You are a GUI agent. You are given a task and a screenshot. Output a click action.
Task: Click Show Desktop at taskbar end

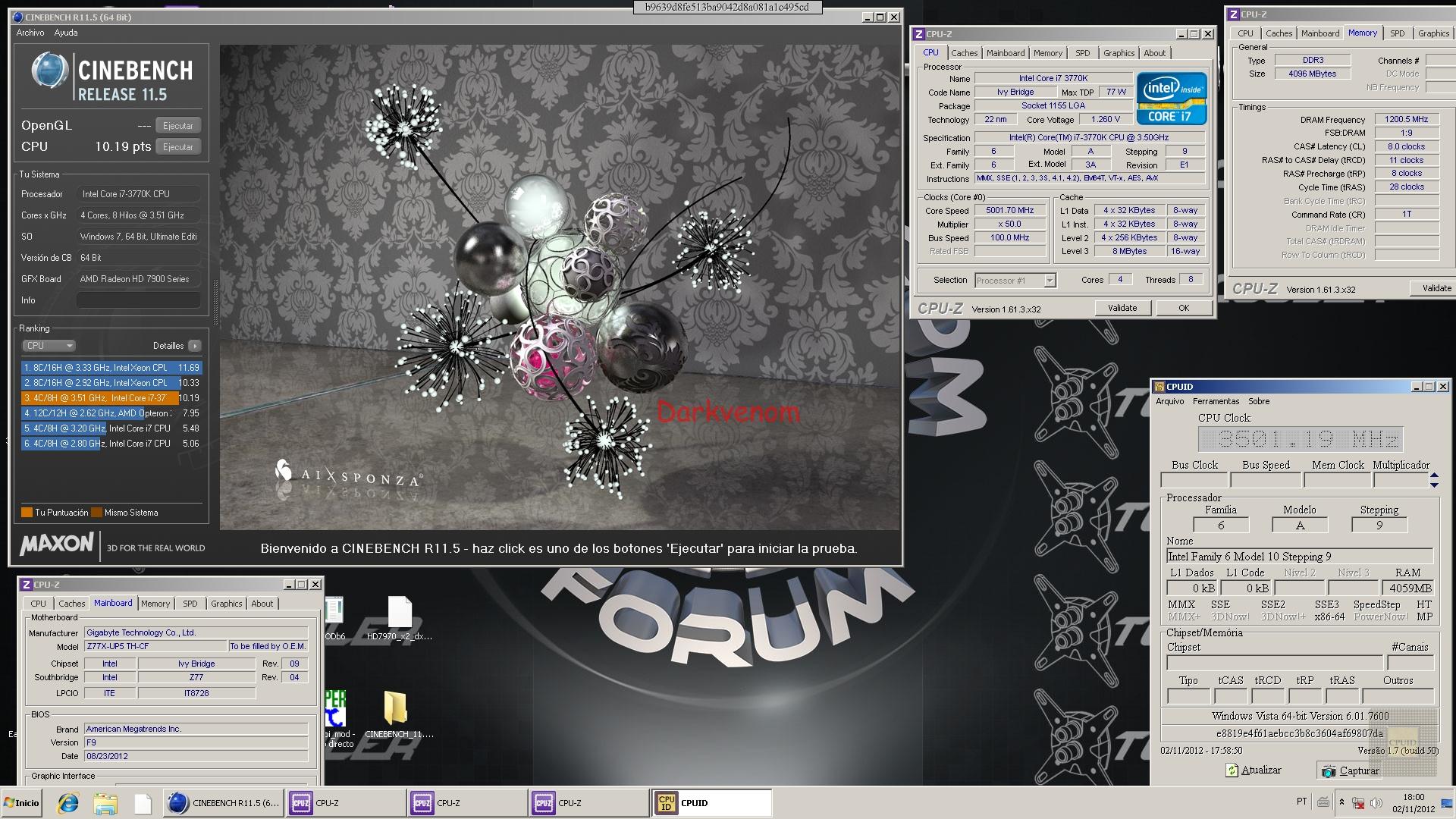point(1448,803)
